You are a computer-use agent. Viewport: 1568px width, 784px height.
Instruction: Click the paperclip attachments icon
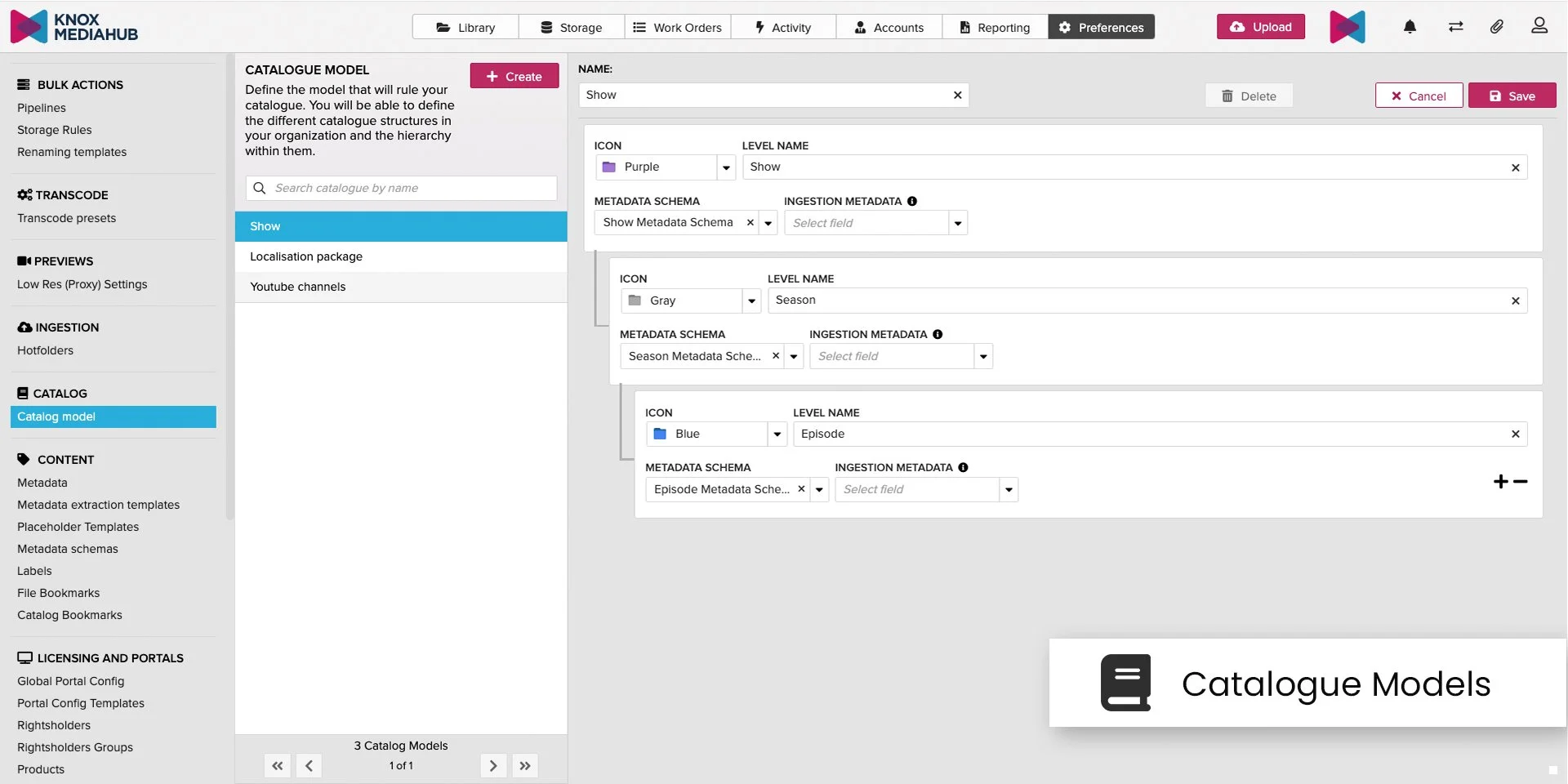[1497, 27]
